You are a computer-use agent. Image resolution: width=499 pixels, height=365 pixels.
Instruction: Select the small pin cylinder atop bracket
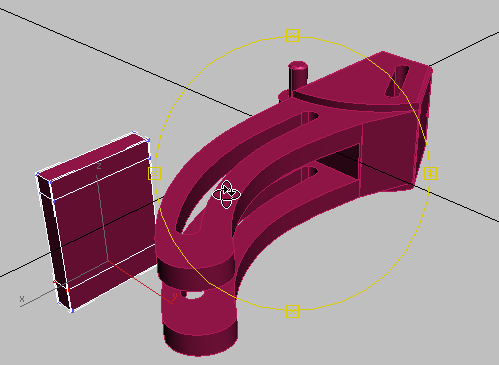pyautogui.click(x=298, y=77)
